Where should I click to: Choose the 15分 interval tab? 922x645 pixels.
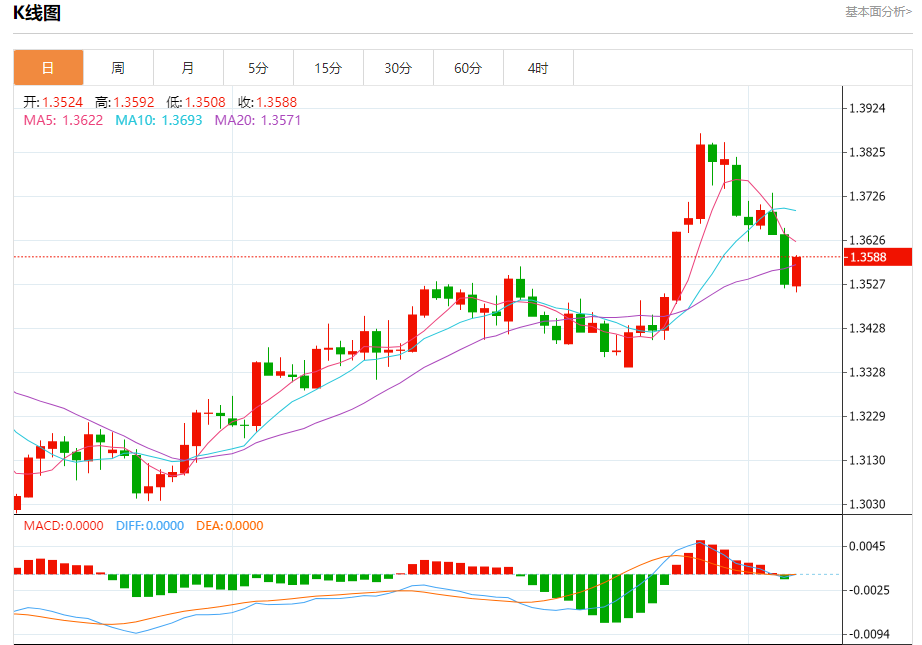pyautogui.click(x=328, y=68)
